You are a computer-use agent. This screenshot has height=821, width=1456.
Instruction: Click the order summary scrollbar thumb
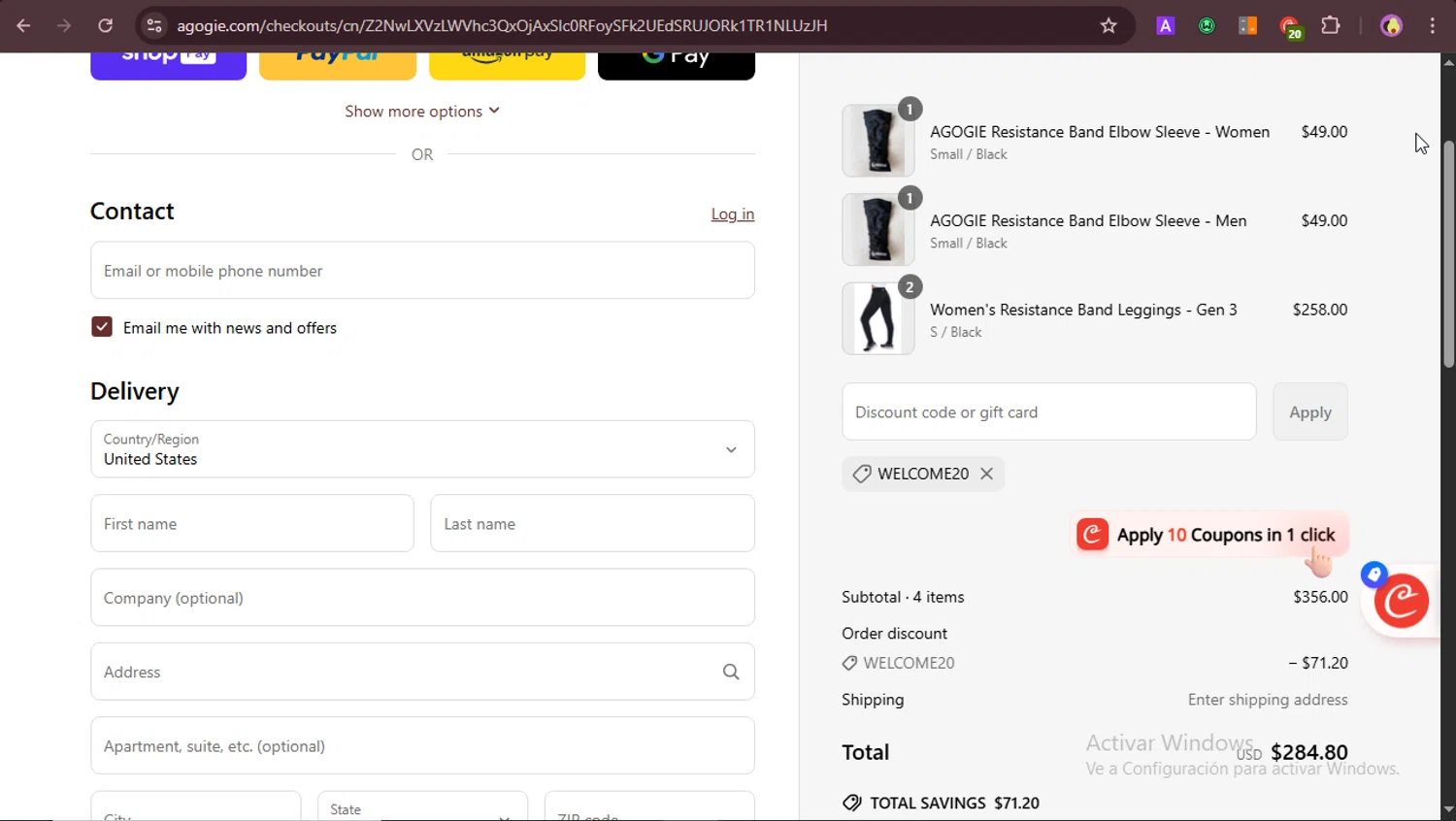(x=1448, y=254)
